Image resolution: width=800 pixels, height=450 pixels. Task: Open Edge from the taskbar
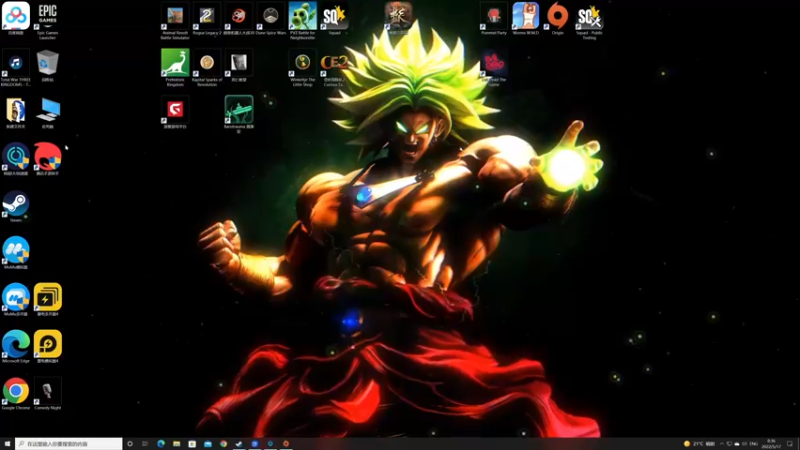tap(161, 444)
